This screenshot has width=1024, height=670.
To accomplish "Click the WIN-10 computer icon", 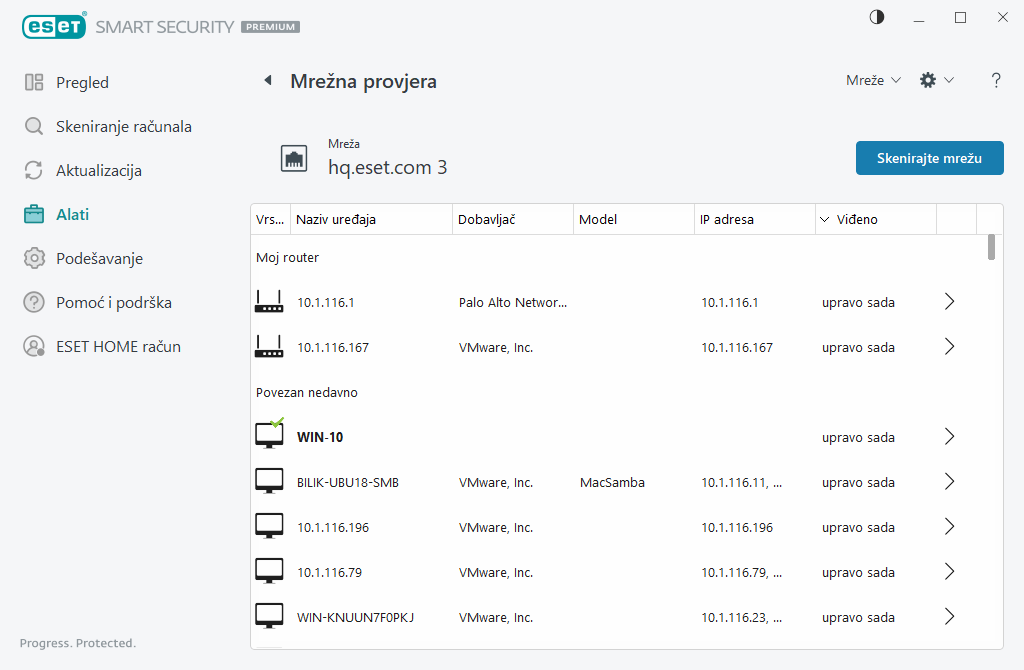I will (x=269, y=436).
